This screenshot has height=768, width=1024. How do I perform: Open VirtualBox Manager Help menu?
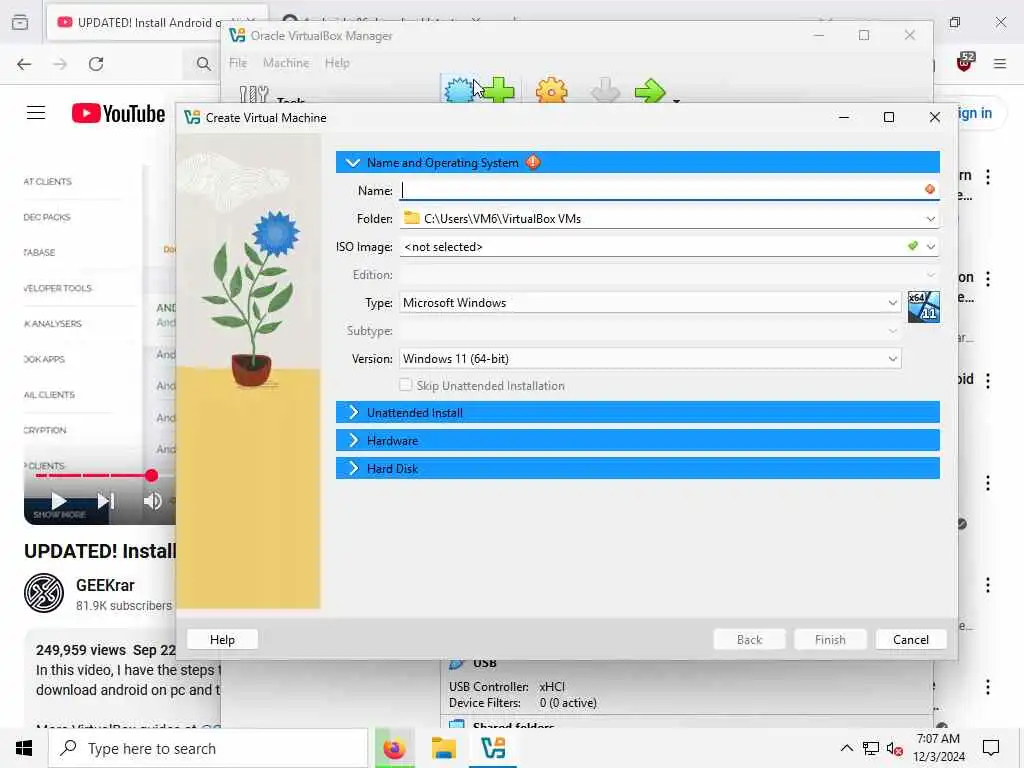click(x=337, y=63)
